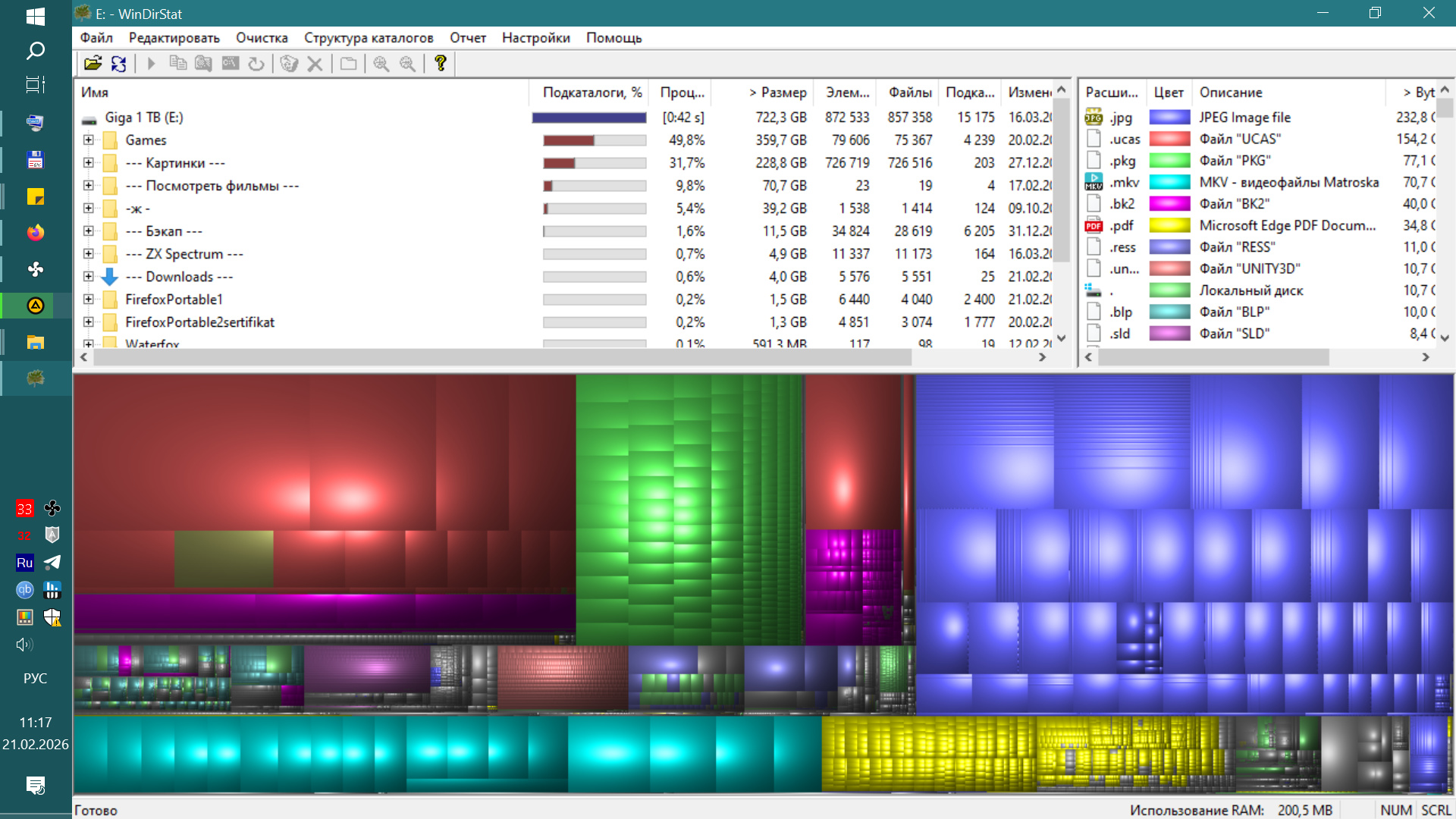
Task: Click the Refresh all toolbar icon
Action: pyautogui.click(x=119, y=64)
